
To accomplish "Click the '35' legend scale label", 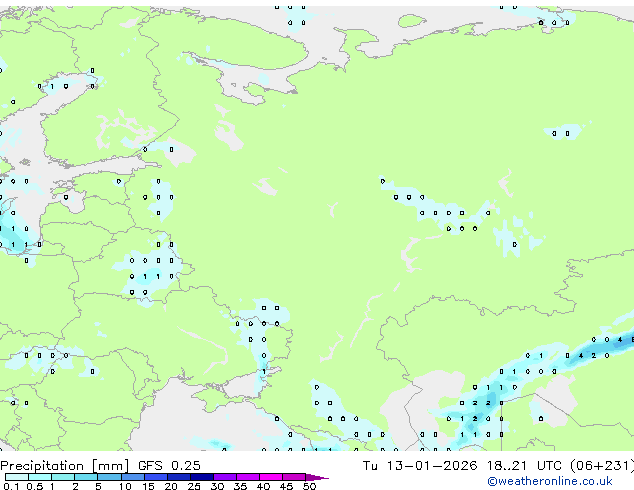I will (x=240, y=486).
